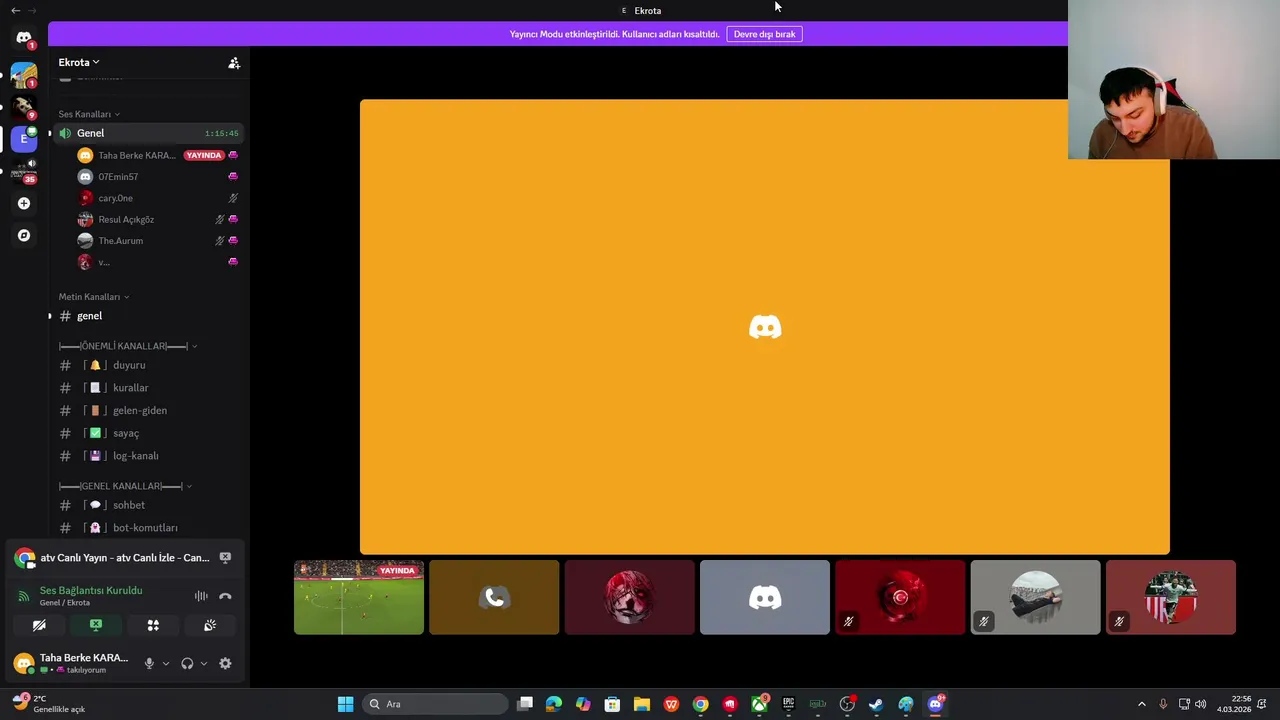The height and width of the screenshot is (720, 1280).
Task: Click Devre dışı bırak button in banner
Action: pos(764,34)
